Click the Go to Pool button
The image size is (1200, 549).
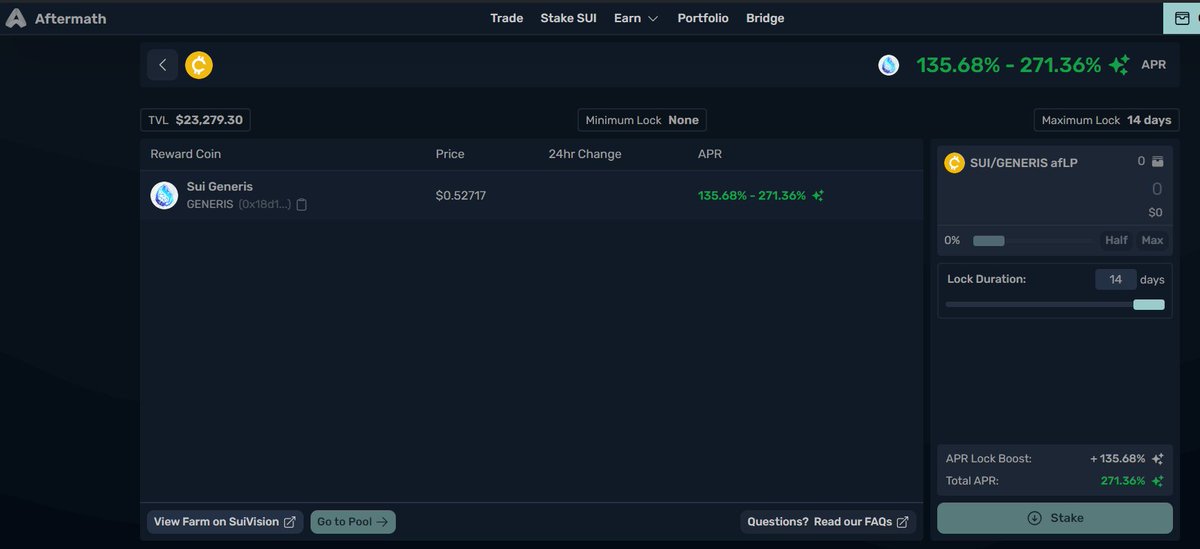click(x=353, y=522)
